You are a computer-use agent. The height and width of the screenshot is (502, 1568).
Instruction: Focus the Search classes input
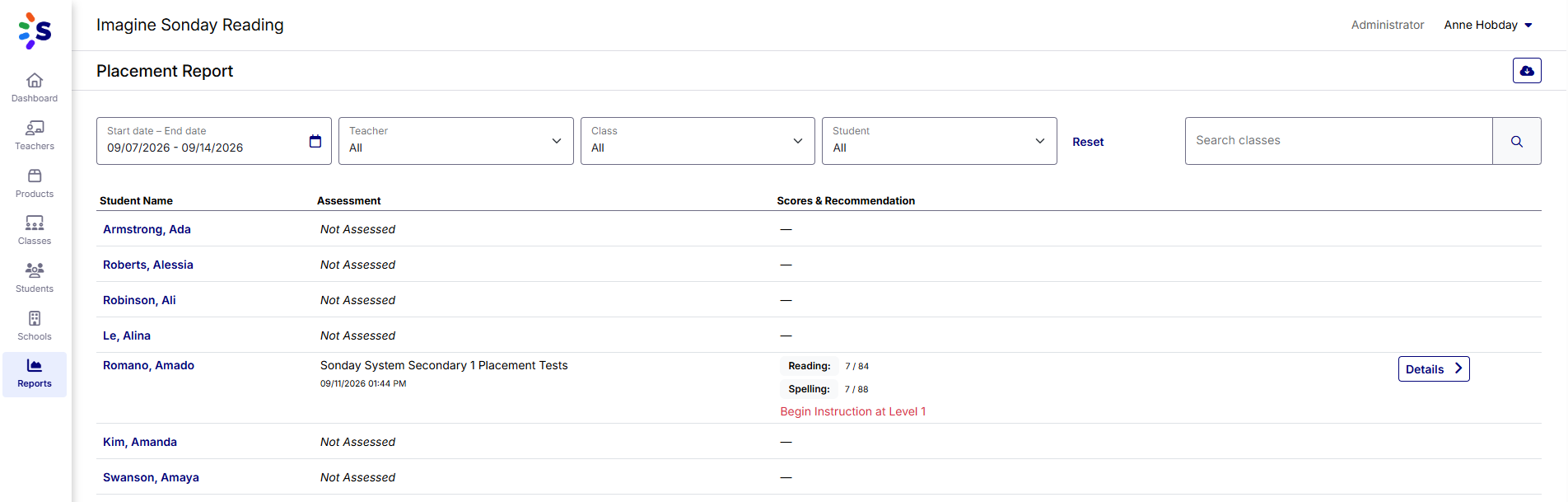(1339, 141)
